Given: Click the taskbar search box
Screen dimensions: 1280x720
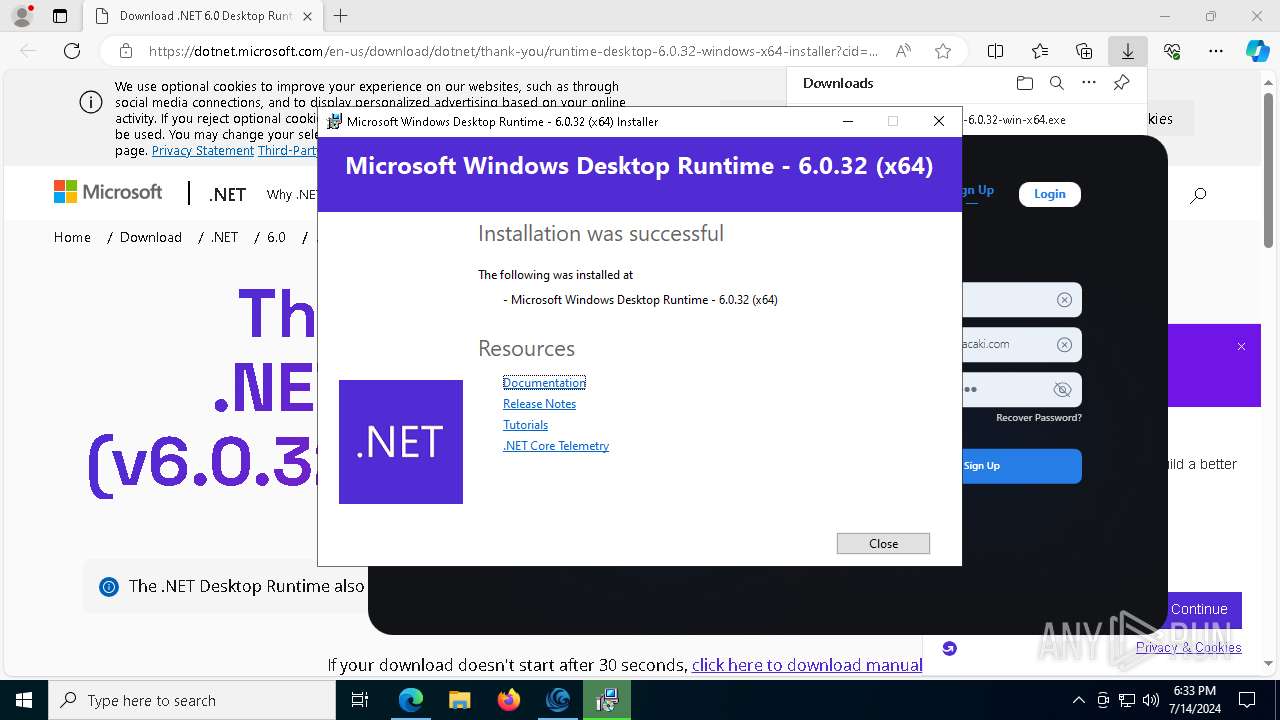Looking at the screenshot, I should (192, 700).
